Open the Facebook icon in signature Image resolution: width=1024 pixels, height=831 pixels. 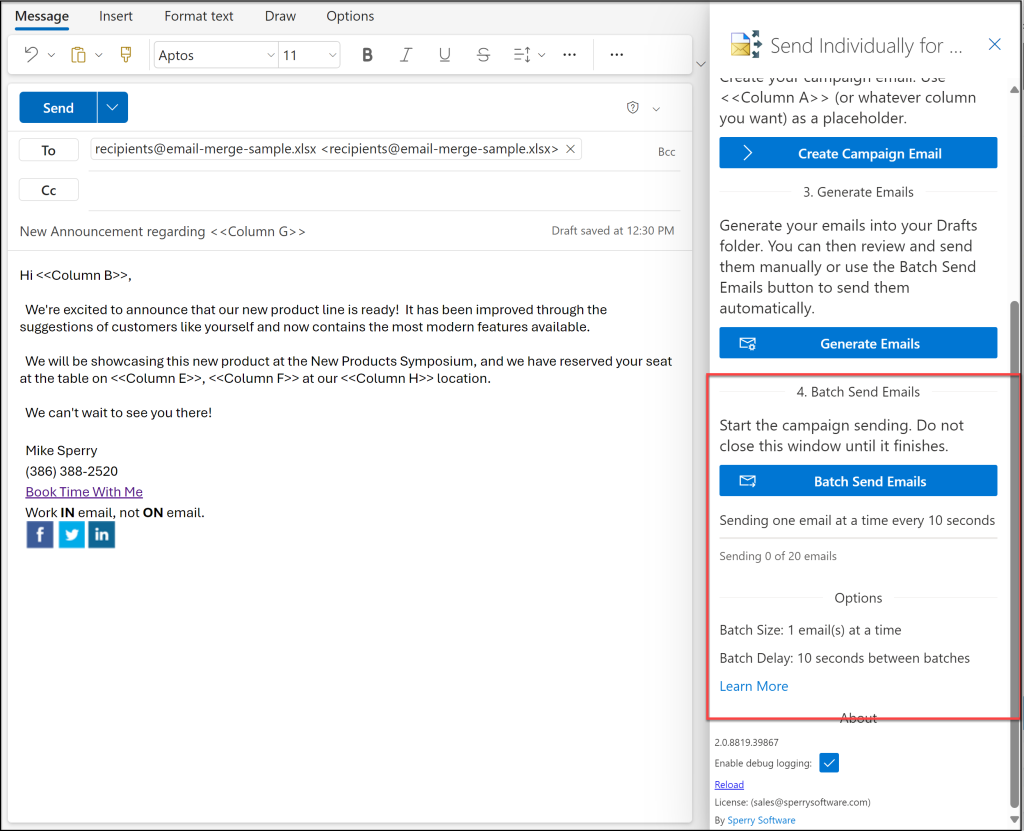click(40, 535)
